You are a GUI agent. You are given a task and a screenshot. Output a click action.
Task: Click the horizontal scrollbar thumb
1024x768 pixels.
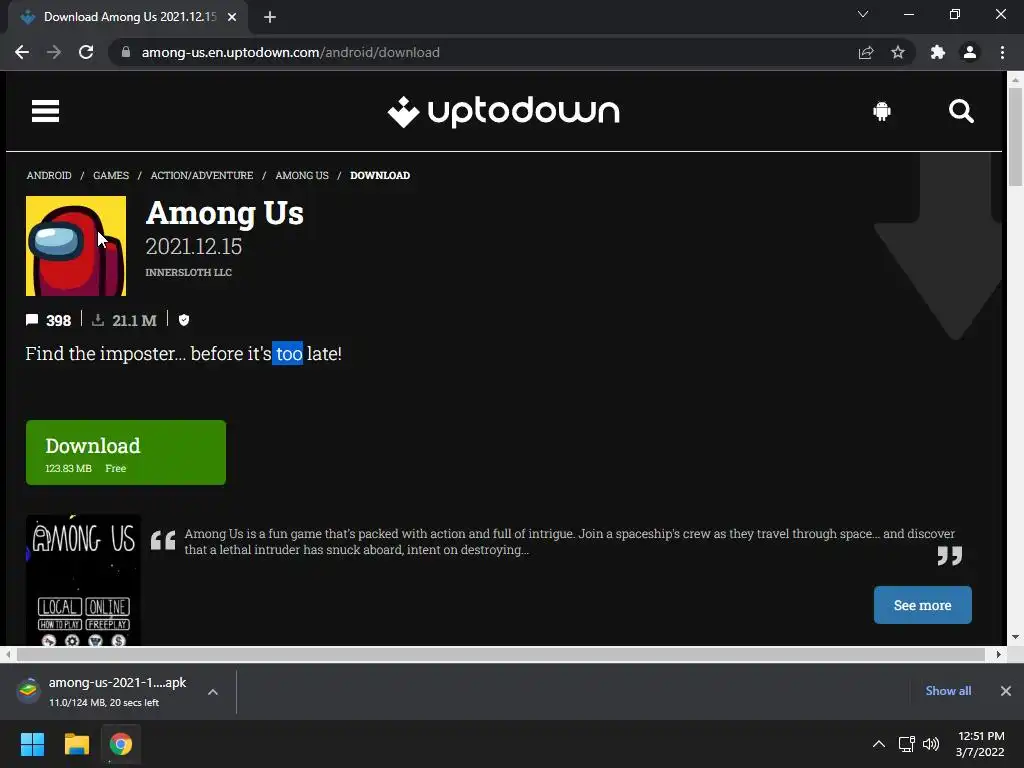[501, 654]
